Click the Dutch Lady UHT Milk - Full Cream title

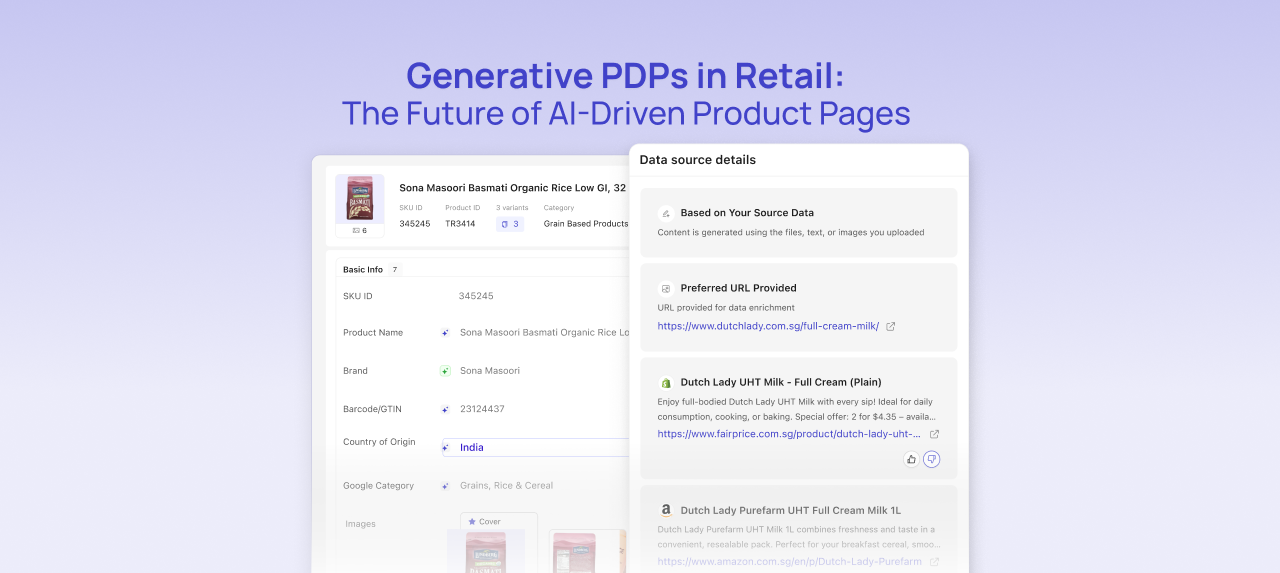pos(781,382)
